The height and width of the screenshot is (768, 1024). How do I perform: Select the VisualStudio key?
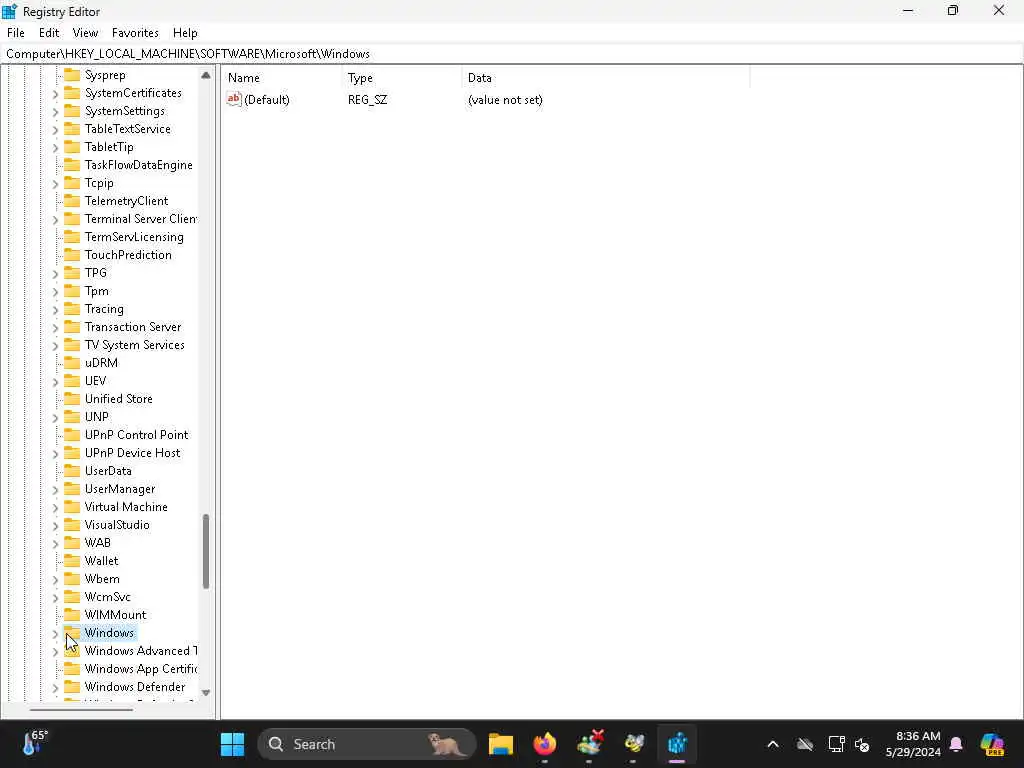coord(117,524)
